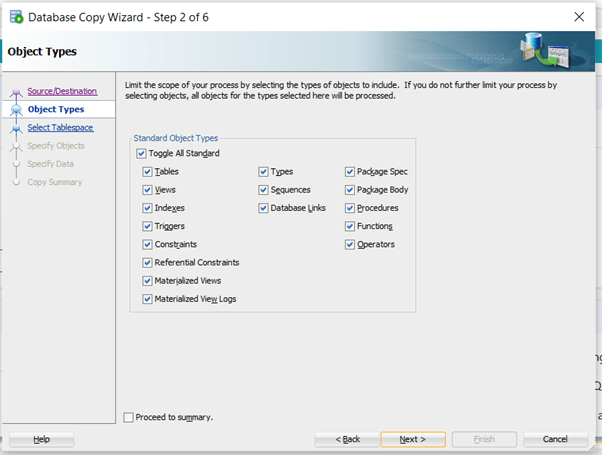Click the Database Copy Wizard title bar icon

point(15,17)
